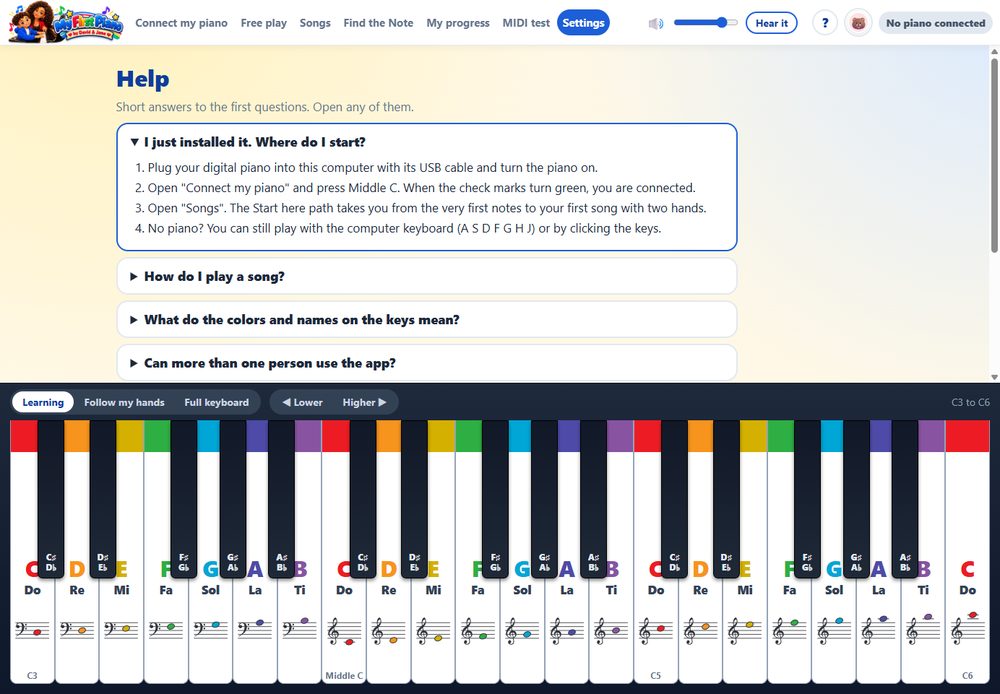Image resolution: width=1000 pixels, height=694 pixels.
Task: Open the Songs tab
Action: [315, 23]
